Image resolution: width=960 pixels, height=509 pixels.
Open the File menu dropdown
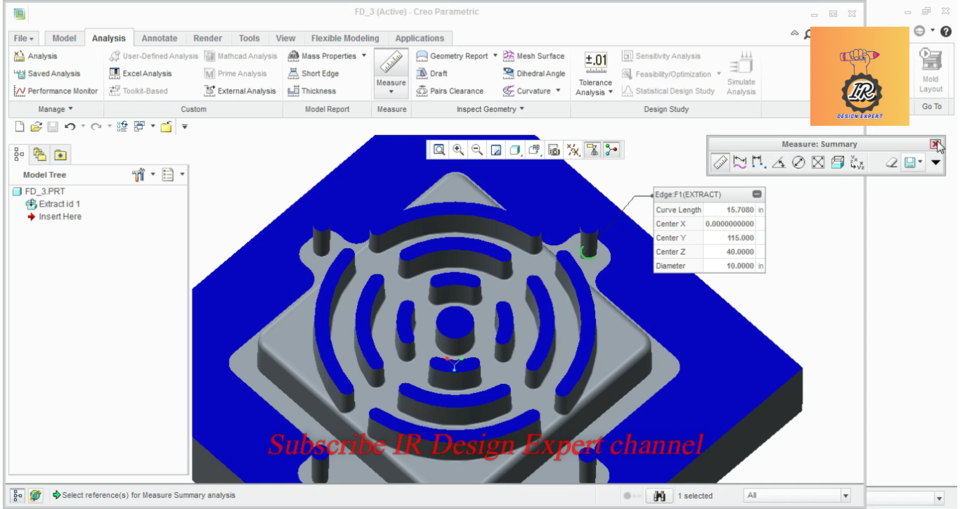coord(23,38)
